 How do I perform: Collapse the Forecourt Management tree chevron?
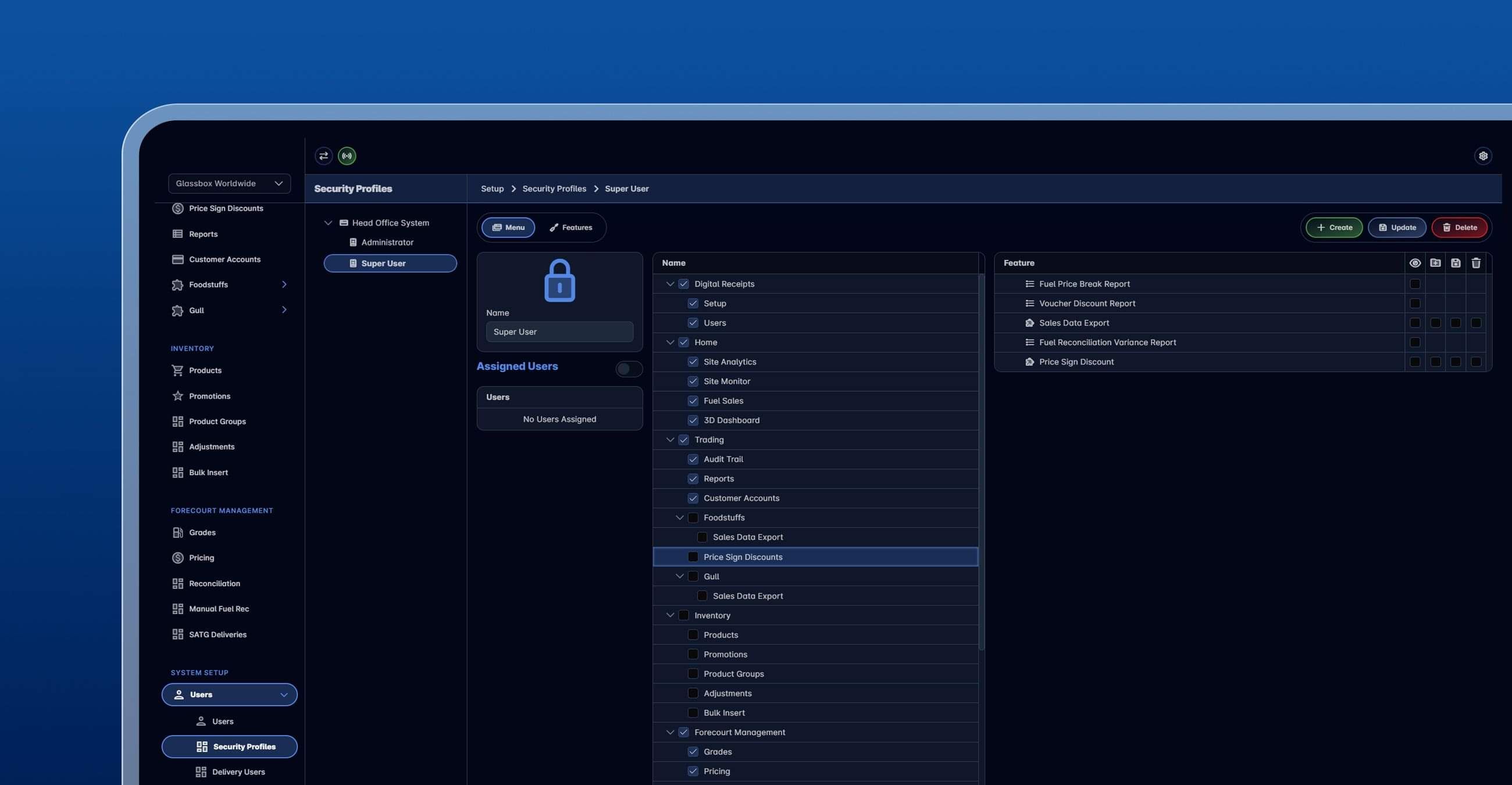(x=670, y=732)
